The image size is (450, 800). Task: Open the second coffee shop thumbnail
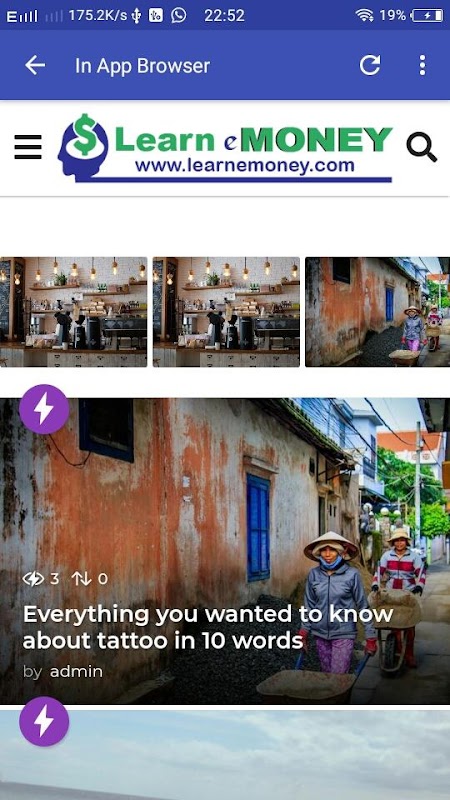coord(227,312)
